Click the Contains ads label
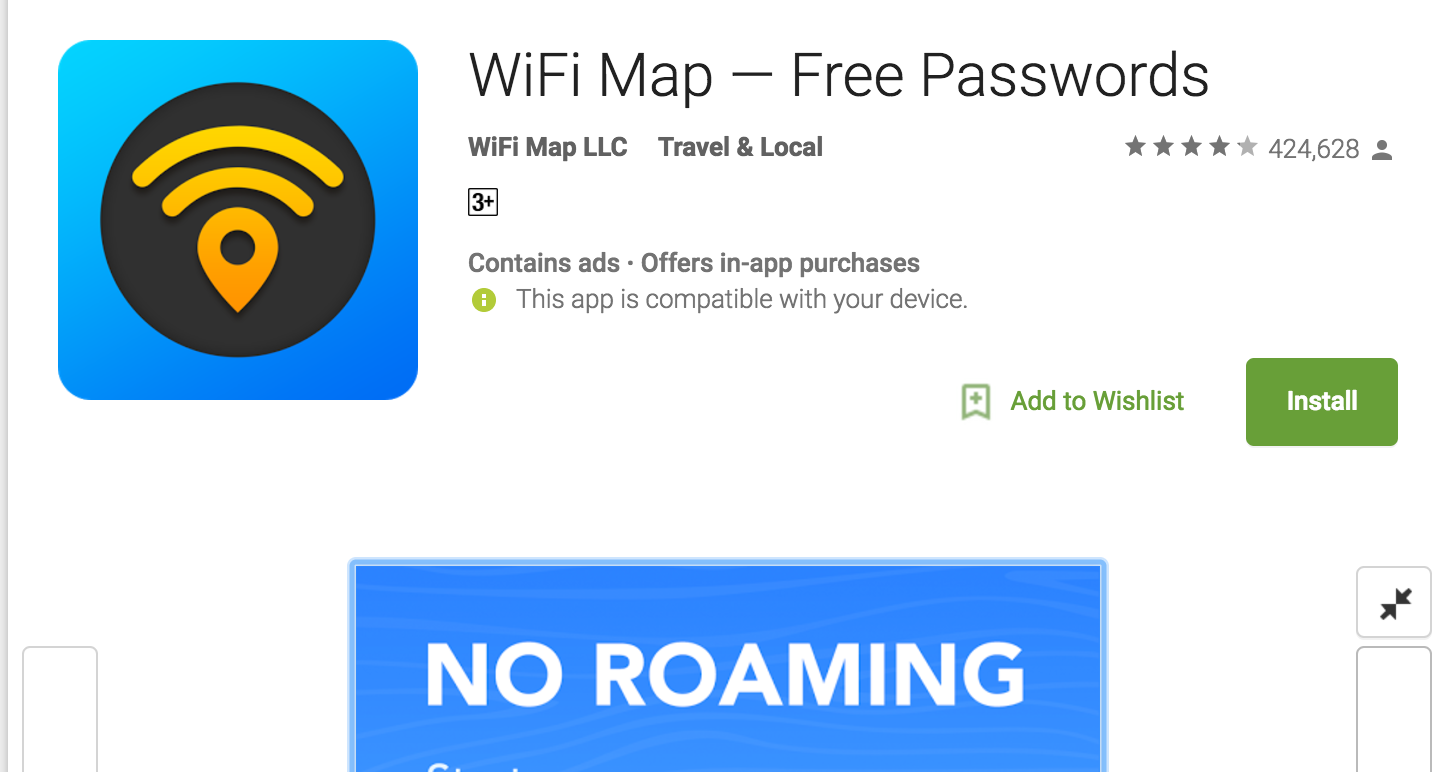The height and width of the screenshot is (772, 1444). click(x=544, y=263)
